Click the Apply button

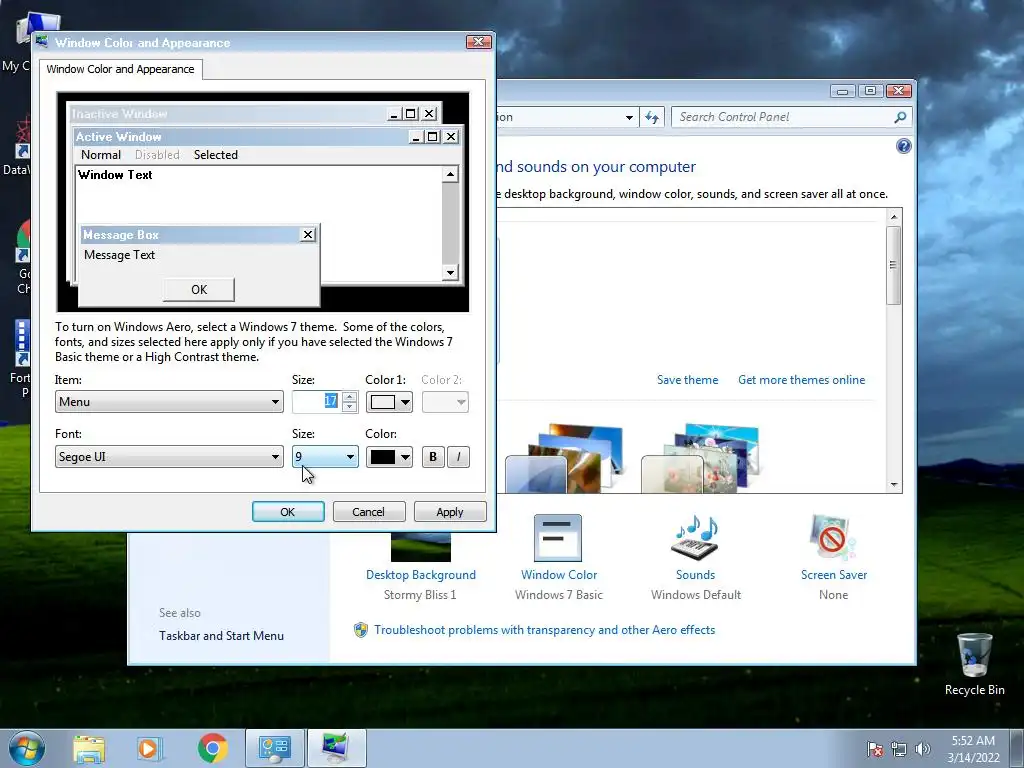(450, 512)
